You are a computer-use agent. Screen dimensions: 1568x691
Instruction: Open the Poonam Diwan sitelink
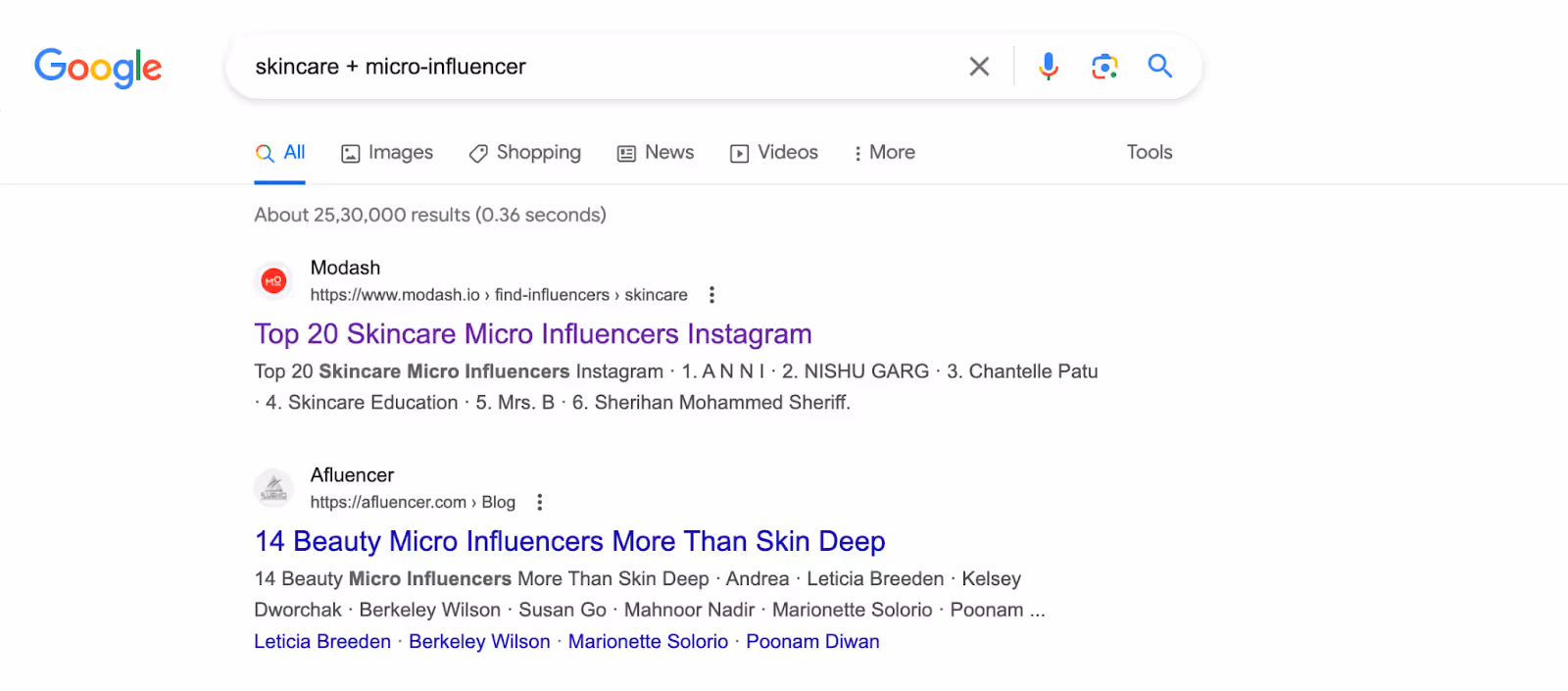pyautogui.click(x=812, y=641)
